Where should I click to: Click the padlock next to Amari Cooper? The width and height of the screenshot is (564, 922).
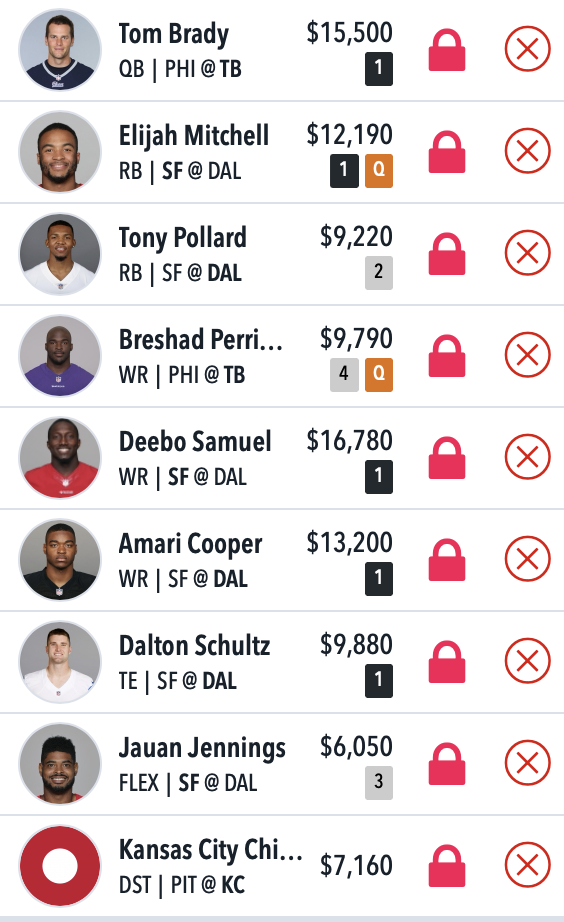pyautogui.click(x=447, y=560)
